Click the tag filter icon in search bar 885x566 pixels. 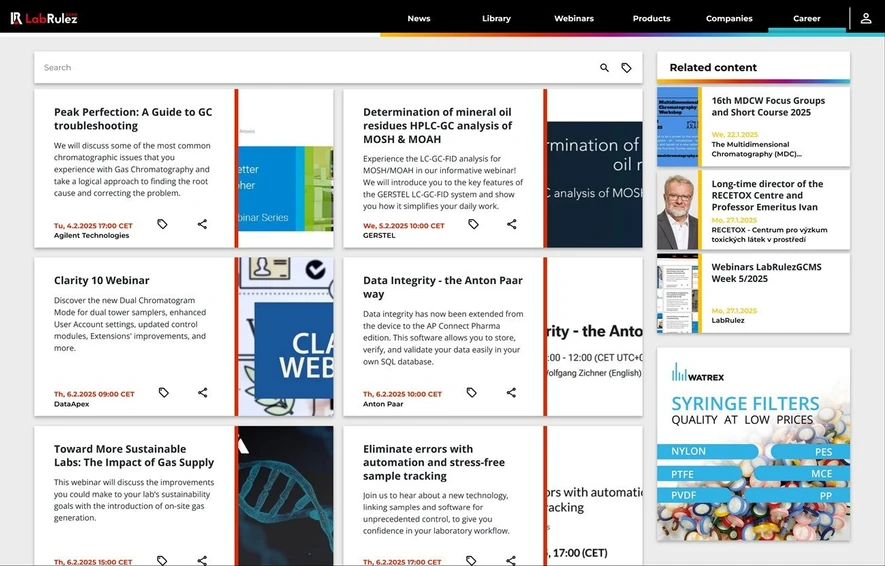point(626,68)
